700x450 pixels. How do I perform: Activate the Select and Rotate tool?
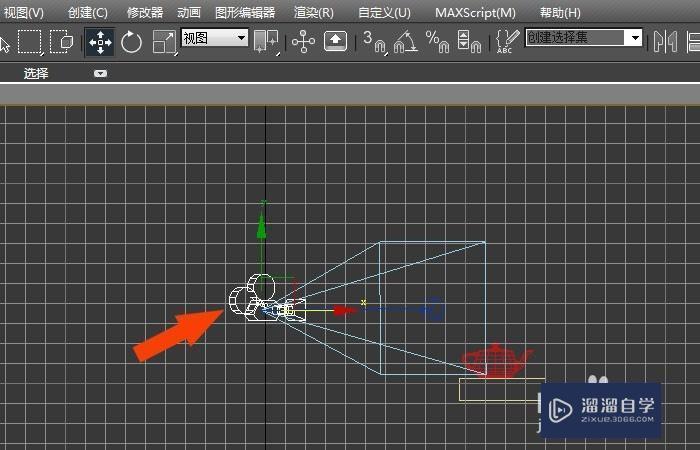[131, 42]
